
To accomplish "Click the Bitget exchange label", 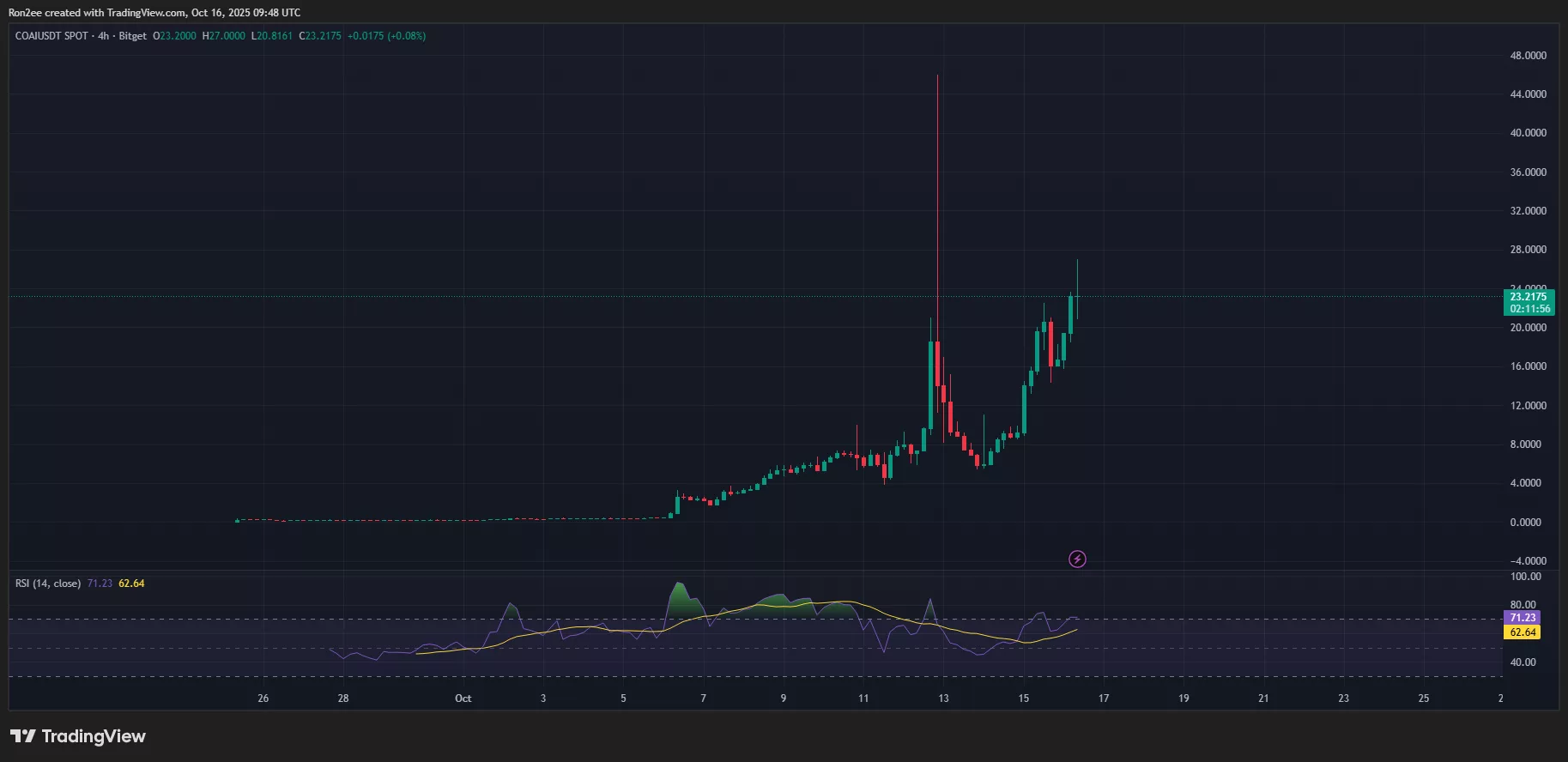I will click(132, 36).
